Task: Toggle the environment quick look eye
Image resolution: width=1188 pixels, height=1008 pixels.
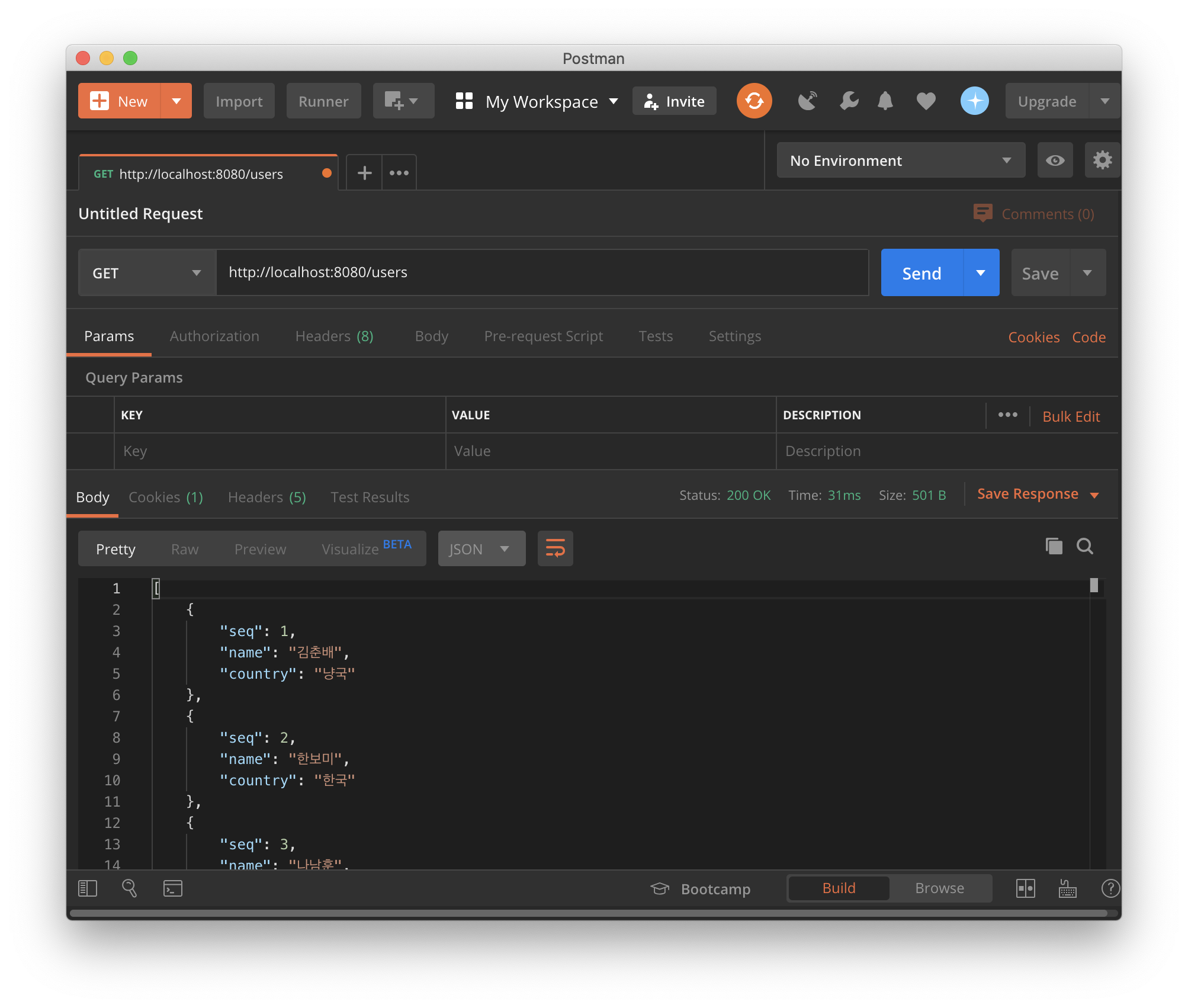Action: 1055,160
